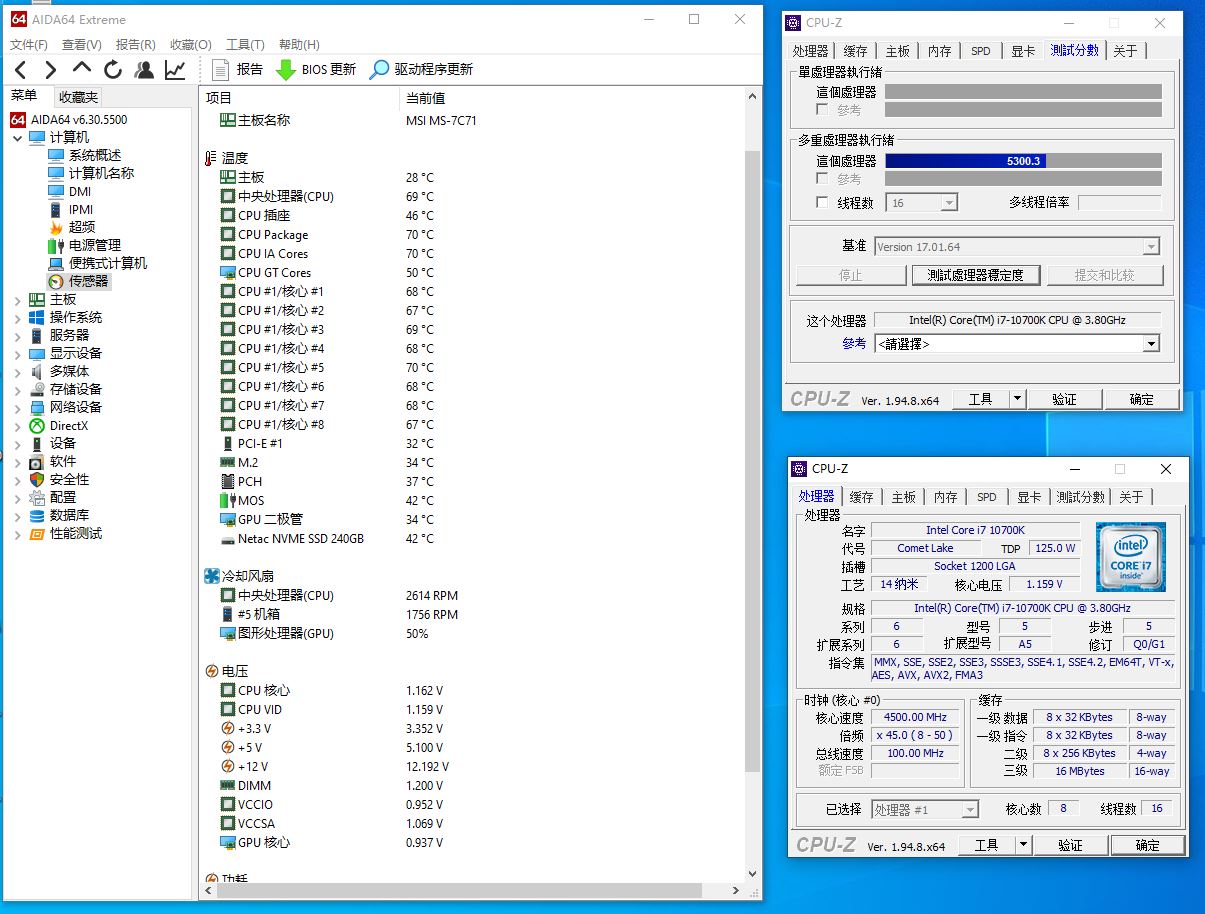
Task: Expand the 服务器 tree node
Action: click(17, 335)
